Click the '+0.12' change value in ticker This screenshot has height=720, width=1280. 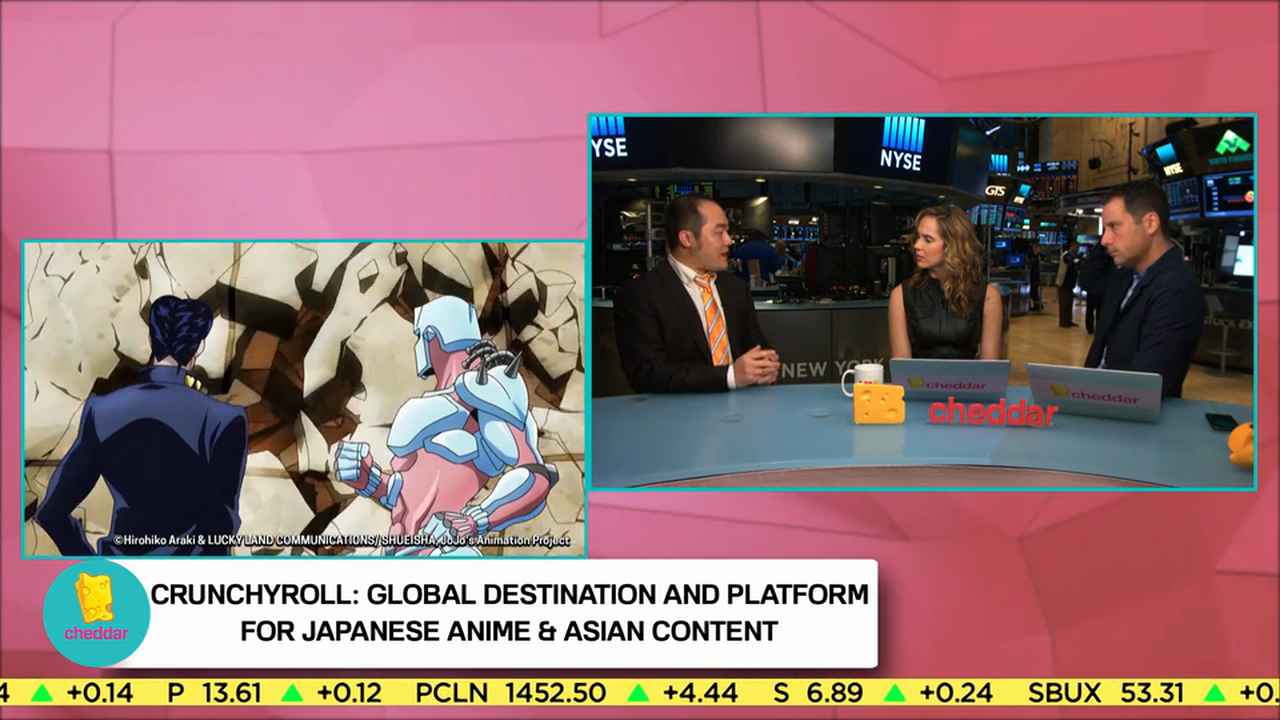coord(350,693)
